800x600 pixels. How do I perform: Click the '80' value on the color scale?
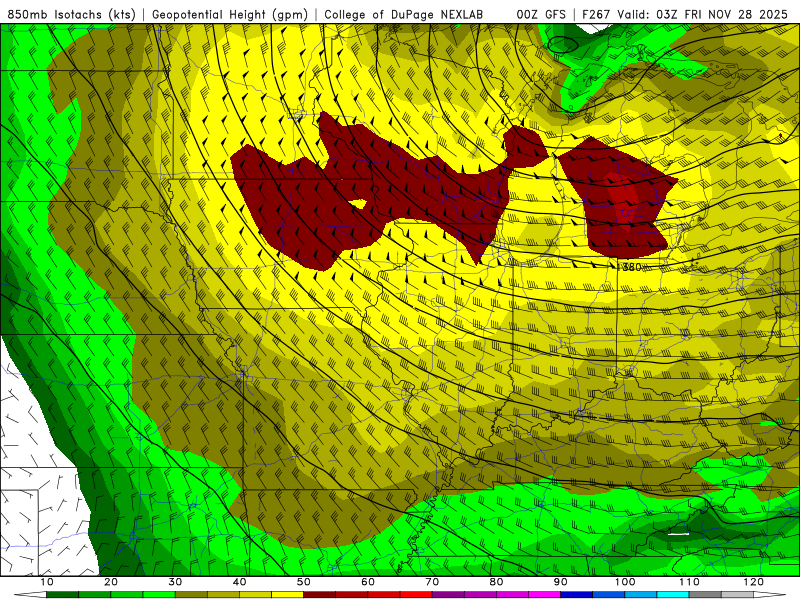(x=496, y=582)
